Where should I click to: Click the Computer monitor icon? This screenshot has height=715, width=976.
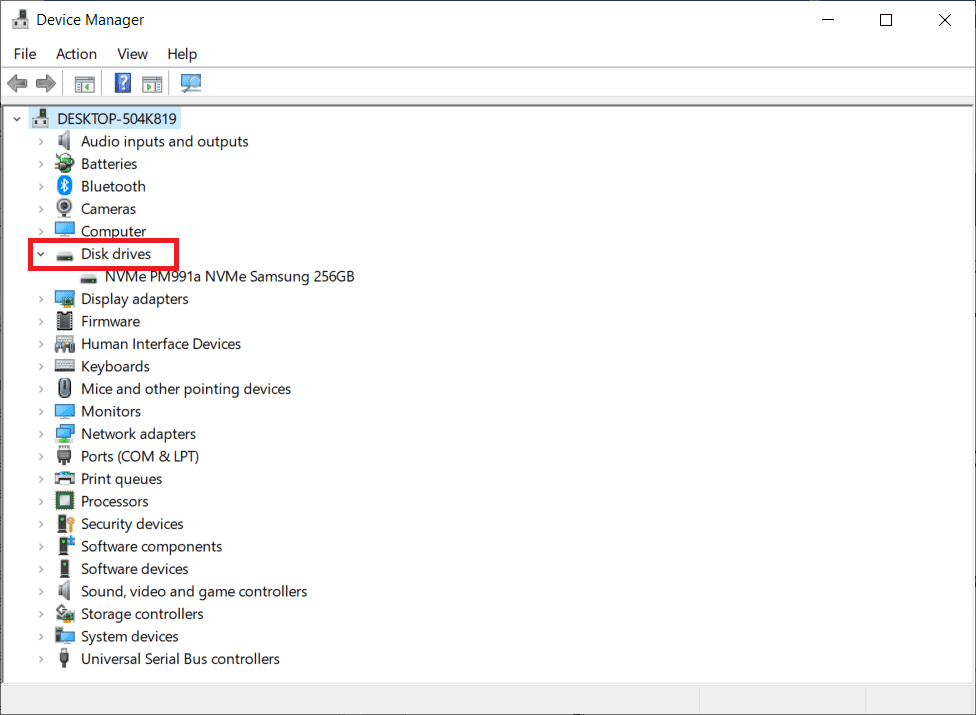click(x=65, y=230)
